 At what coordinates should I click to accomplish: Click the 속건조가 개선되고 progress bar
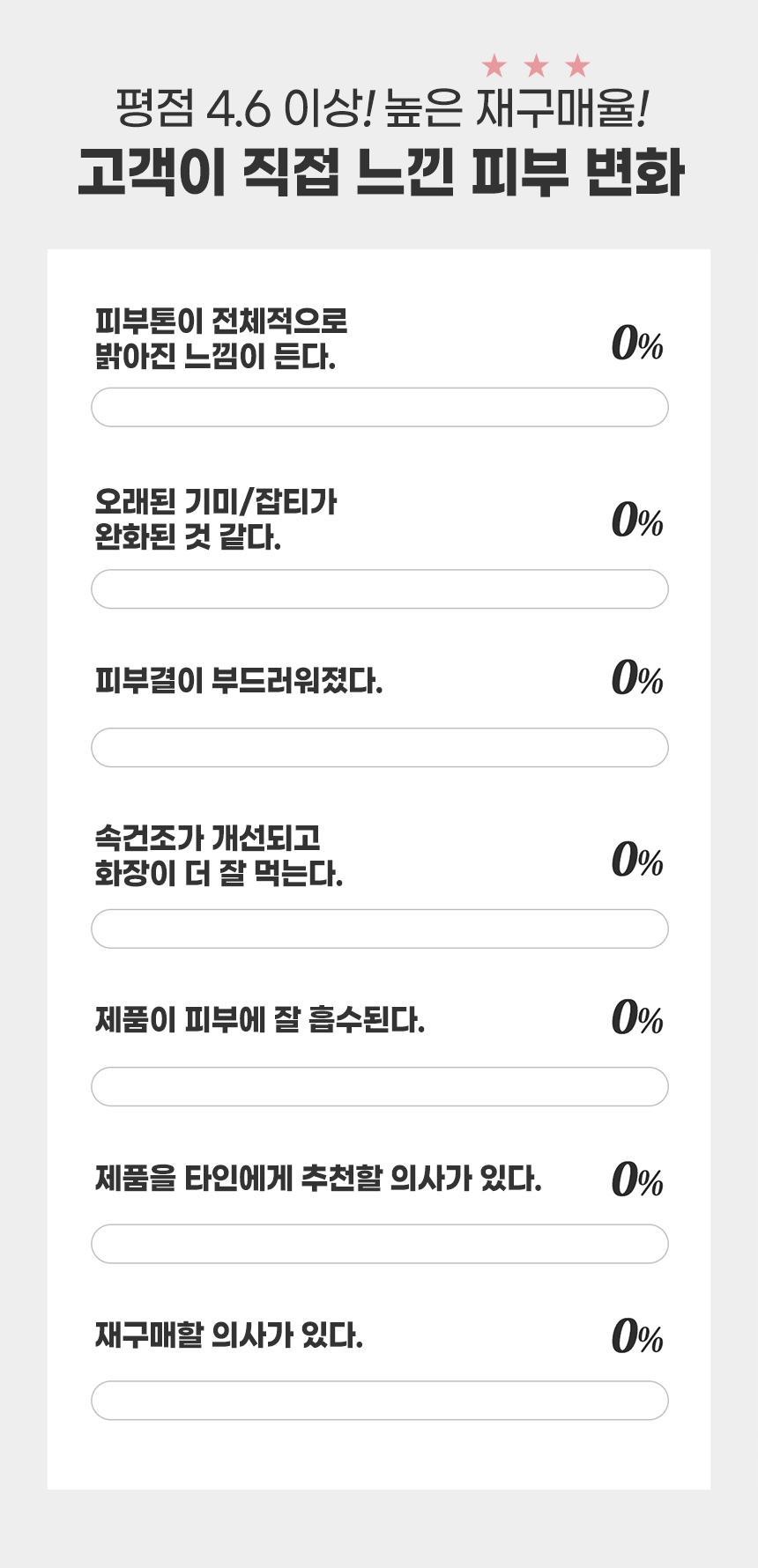click(380, 928)
